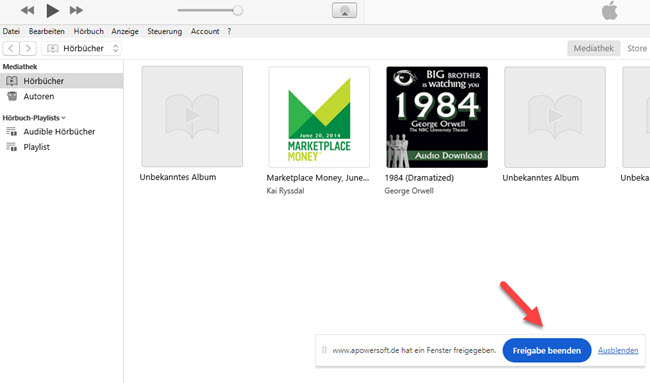Click the Autoren sidebar icon
The width and height of the screenshot is (650, 383).
12,96
